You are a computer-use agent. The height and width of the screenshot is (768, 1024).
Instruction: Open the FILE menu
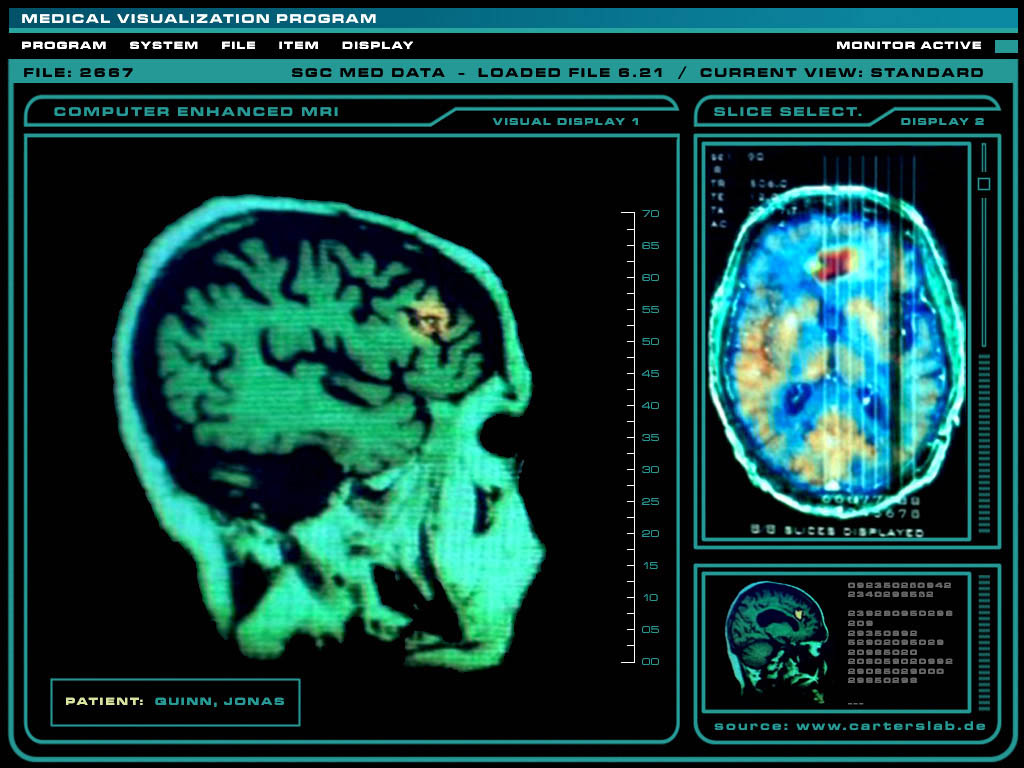pyautogui.click(x=238, y=45)
